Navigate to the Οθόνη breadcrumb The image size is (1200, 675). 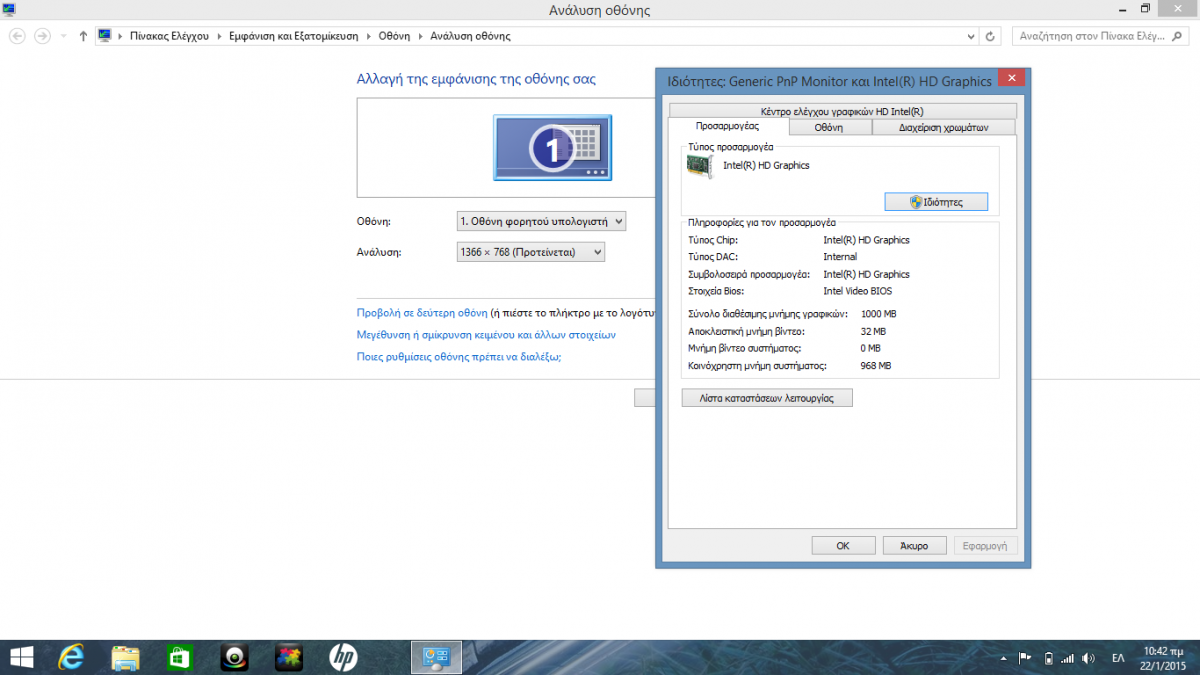pyautogui.click(x=394, y=36)
